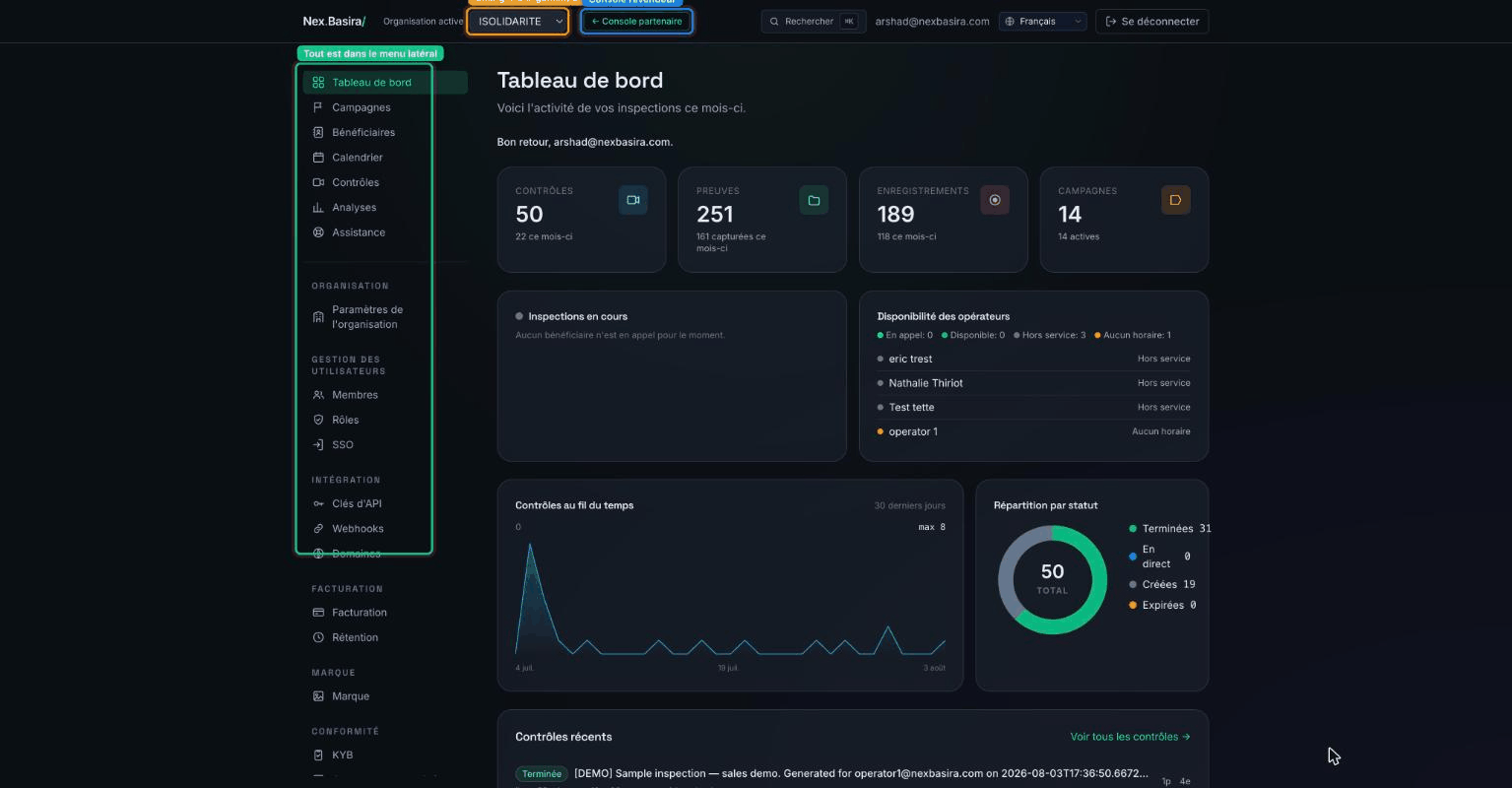
Task: Click the folder icon in Preuves card
Action: click(x=814, y=200)
